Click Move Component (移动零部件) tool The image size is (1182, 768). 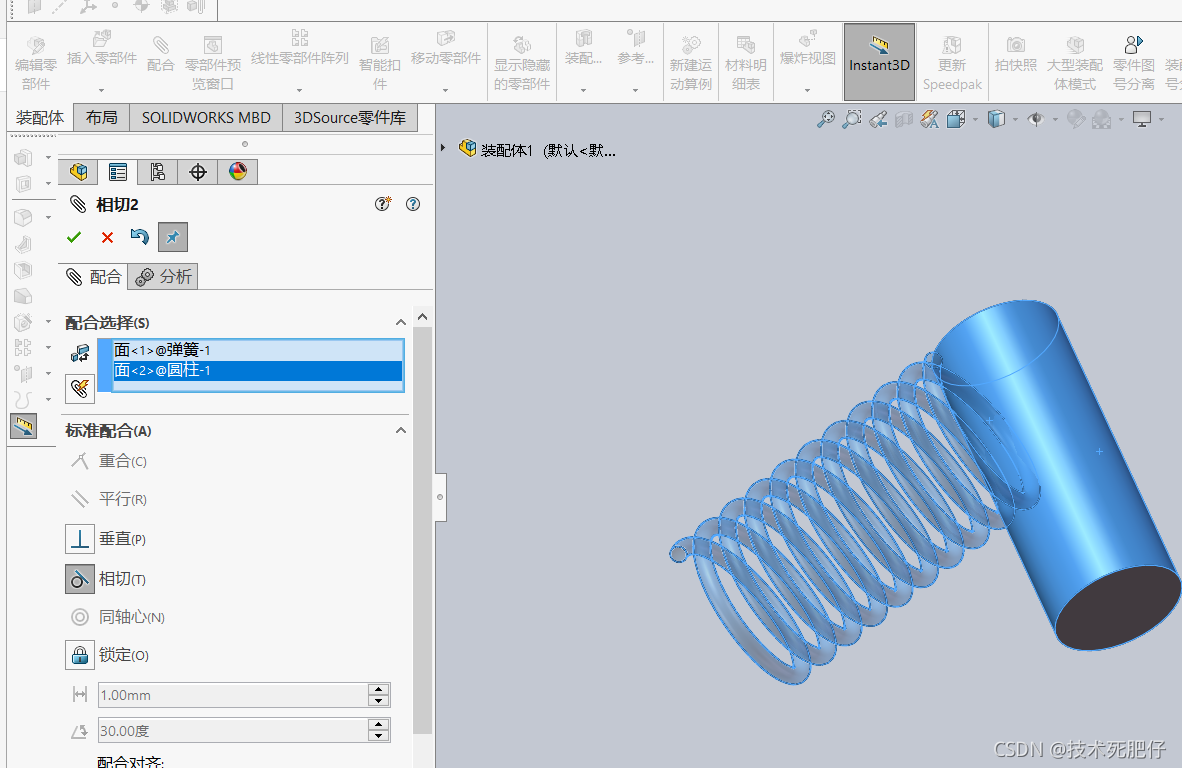pos(446,47)
